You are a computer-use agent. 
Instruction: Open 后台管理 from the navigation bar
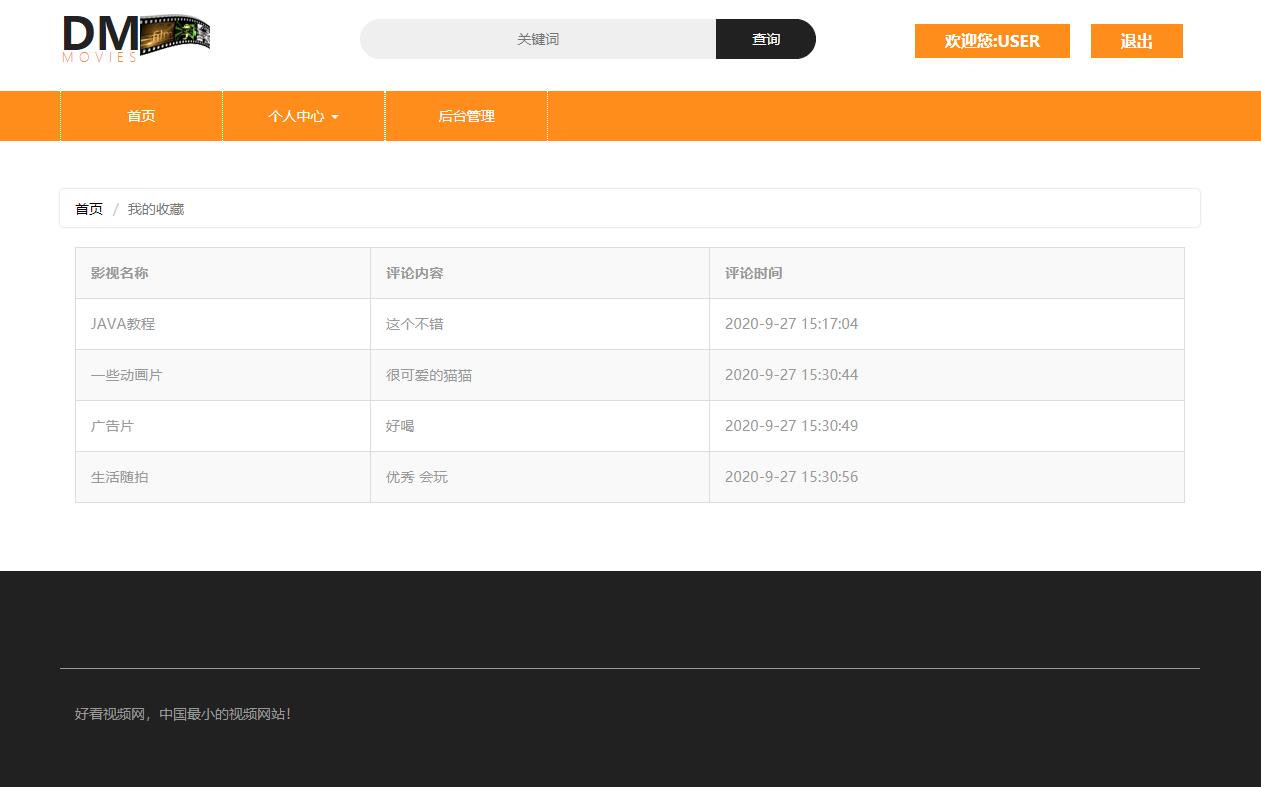[465, 116]
